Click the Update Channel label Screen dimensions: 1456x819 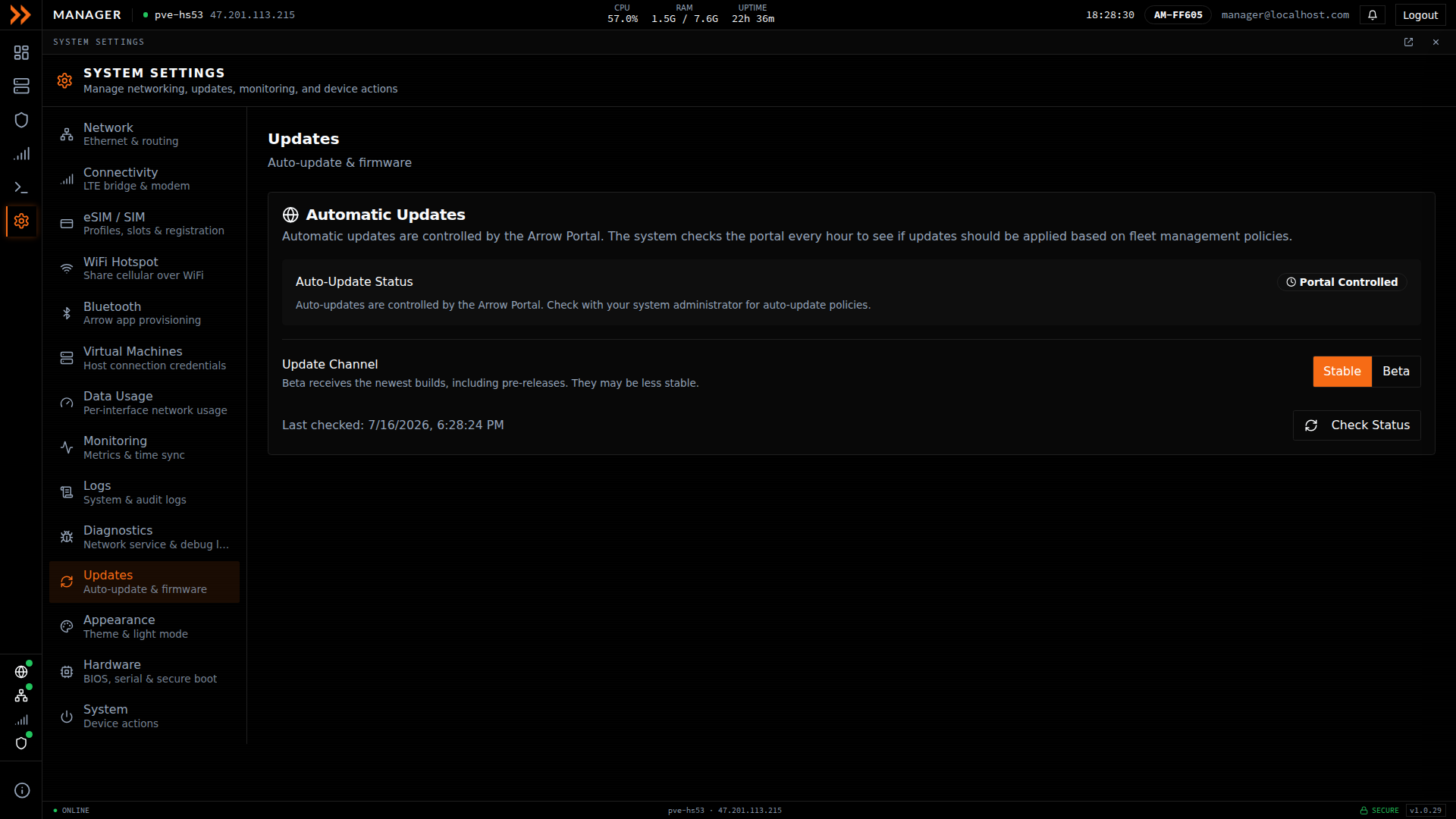click(330, 365)
